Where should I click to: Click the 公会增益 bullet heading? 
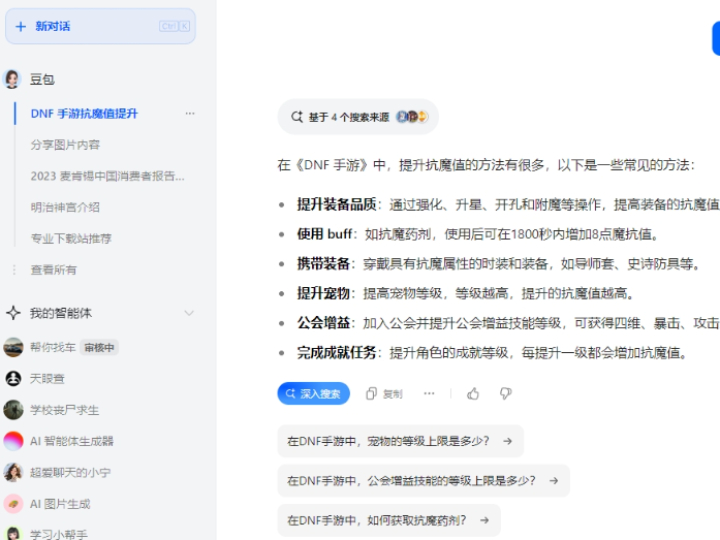point(323,323)
